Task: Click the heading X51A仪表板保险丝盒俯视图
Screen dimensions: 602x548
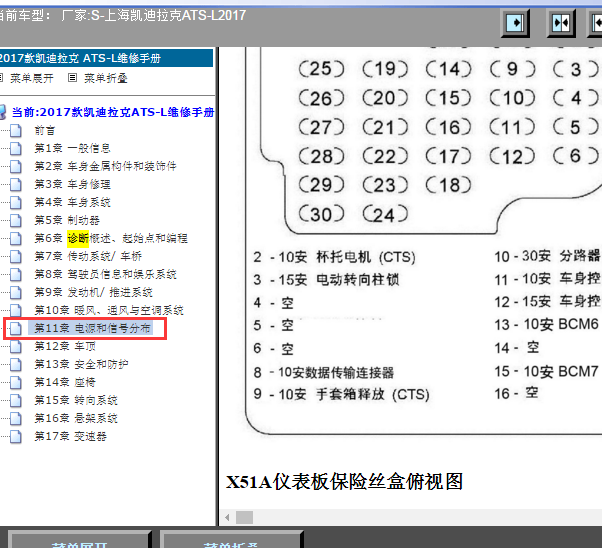Action: 344,482
